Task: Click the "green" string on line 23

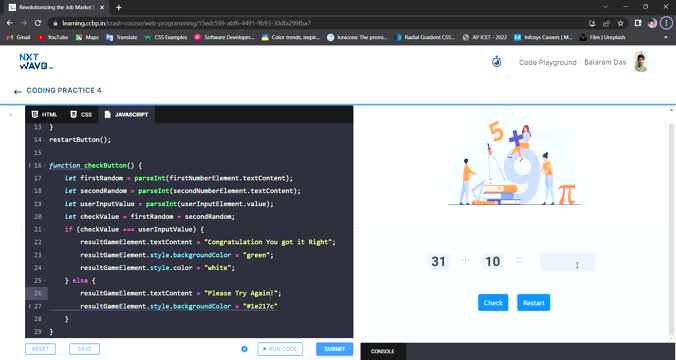Action: (x=258, y=255)
